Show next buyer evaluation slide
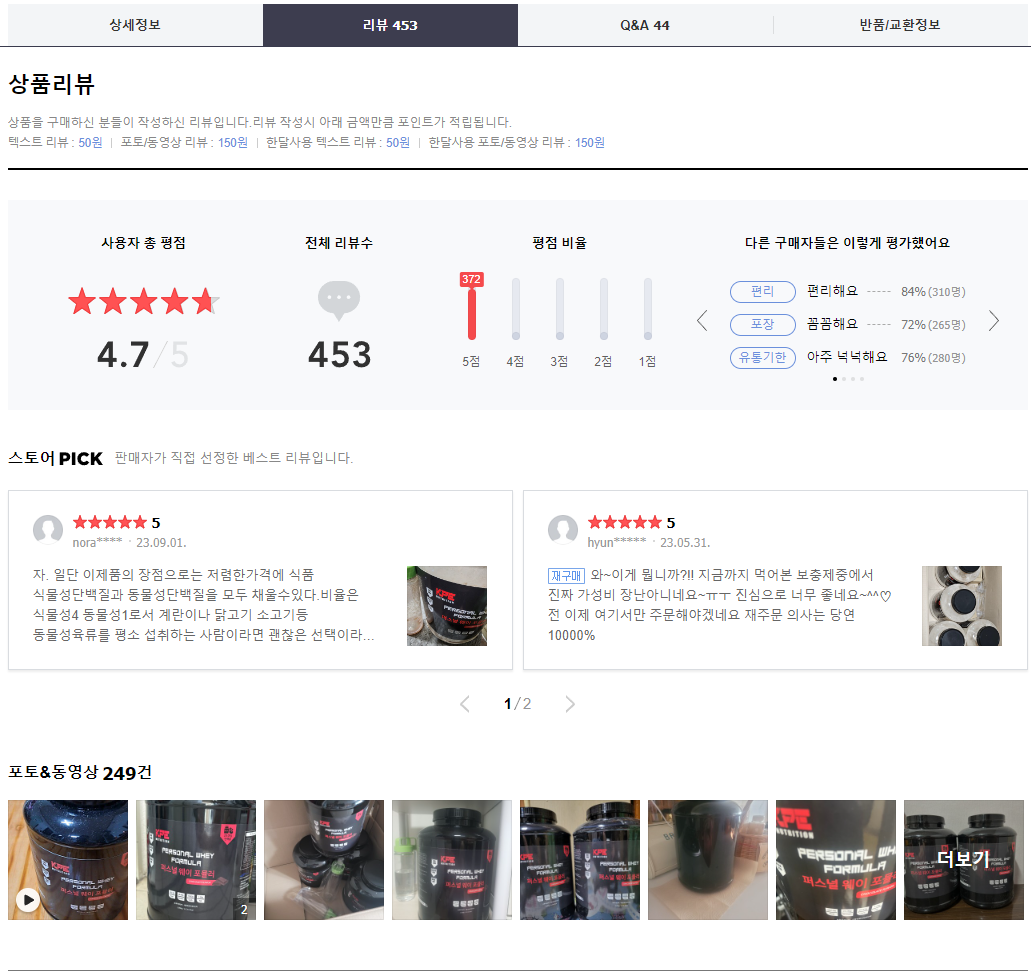This screenshot has width=1031, height=975. tap(994, 321)
